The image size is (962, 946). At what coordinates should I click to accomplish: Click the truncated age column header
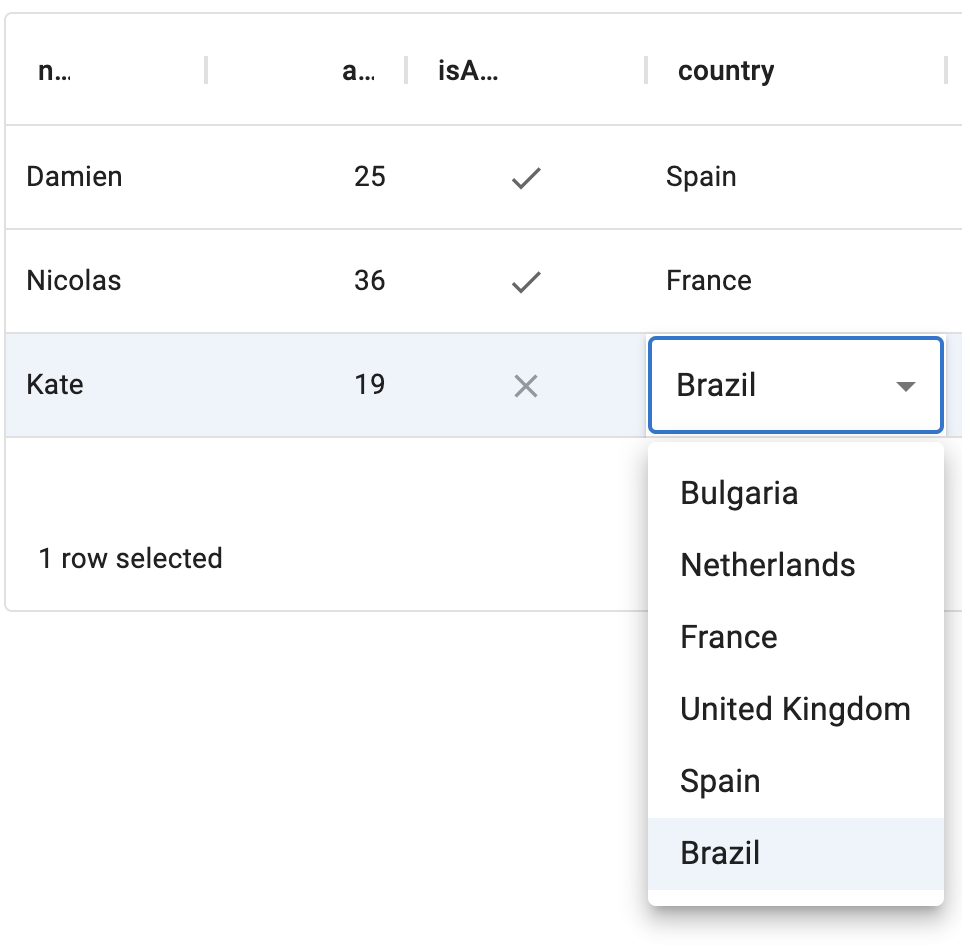coord(358,71)
